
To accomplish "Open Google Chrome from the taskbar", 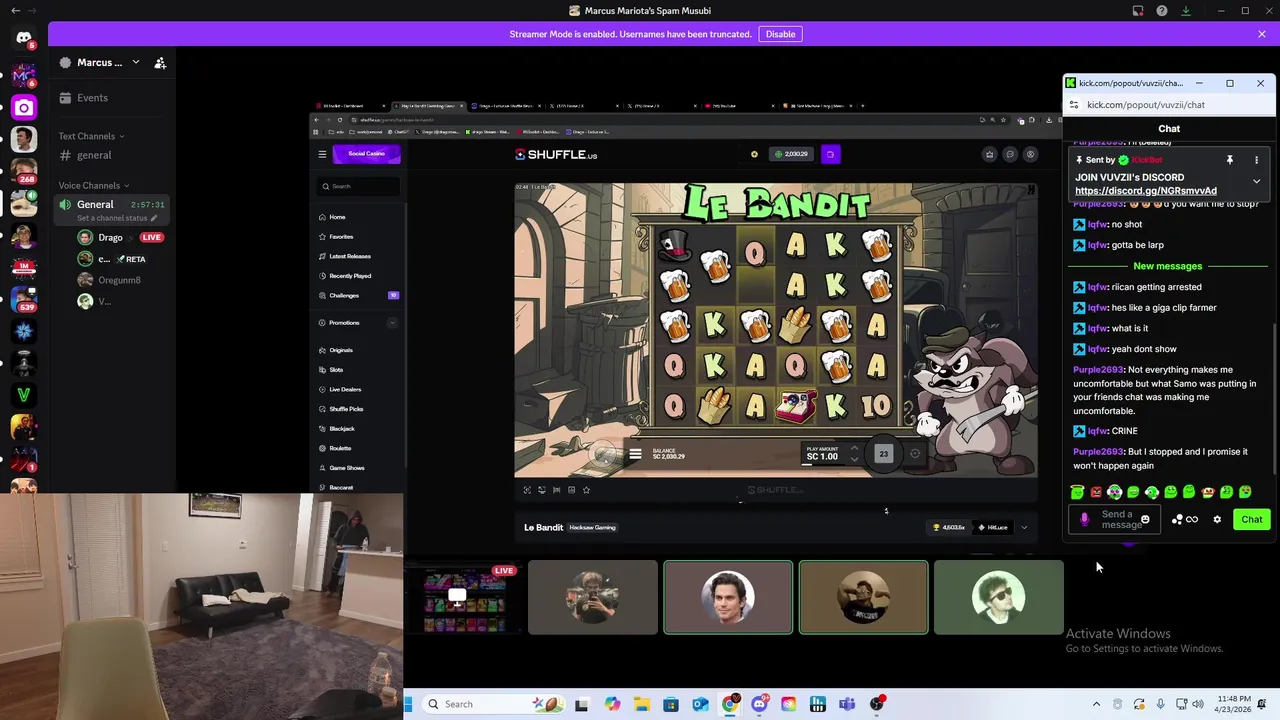I will click(730, 704).
